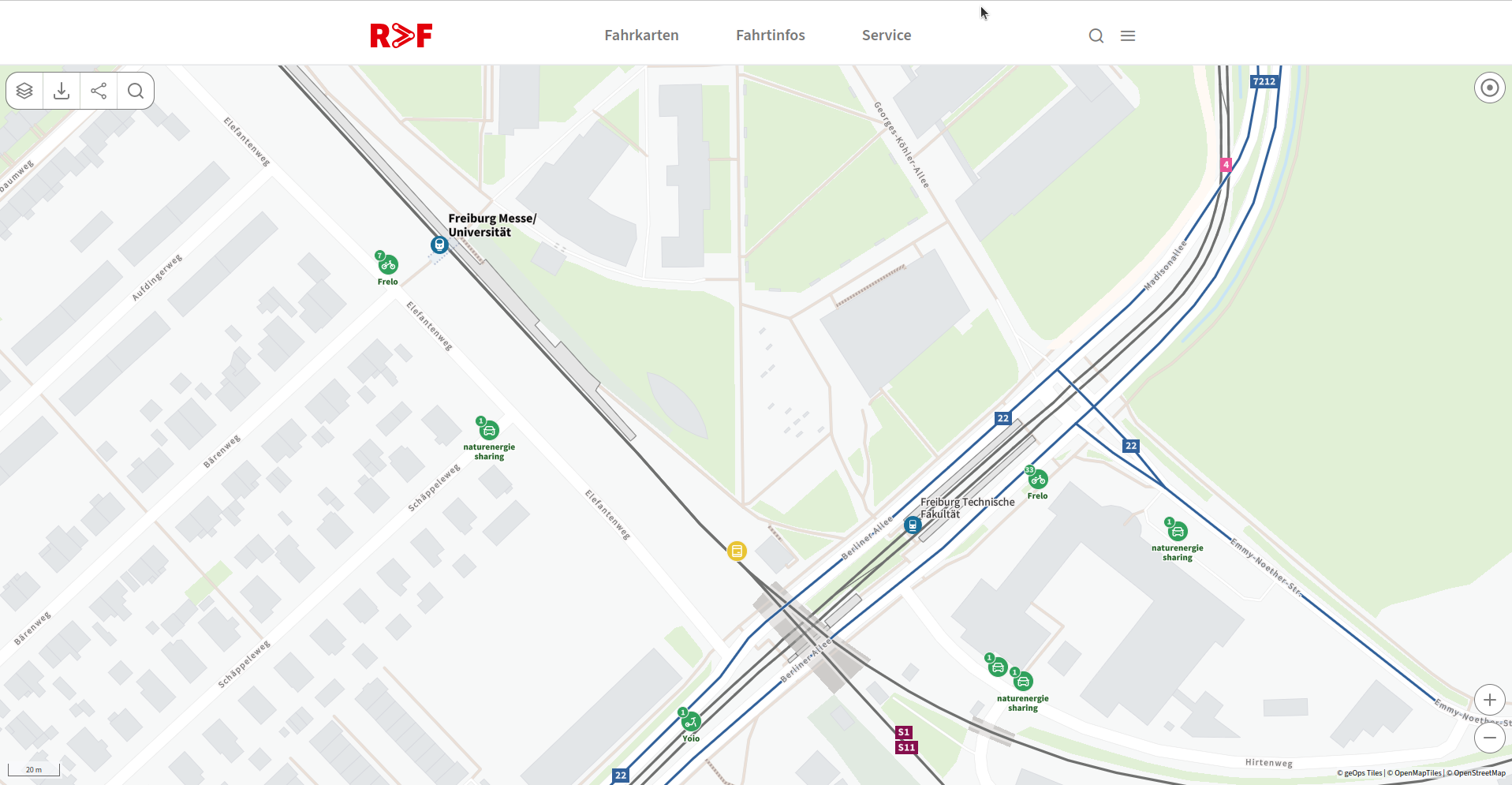1512x785 pixels.
Task: Open the Service menu
Action: (886, 36)
